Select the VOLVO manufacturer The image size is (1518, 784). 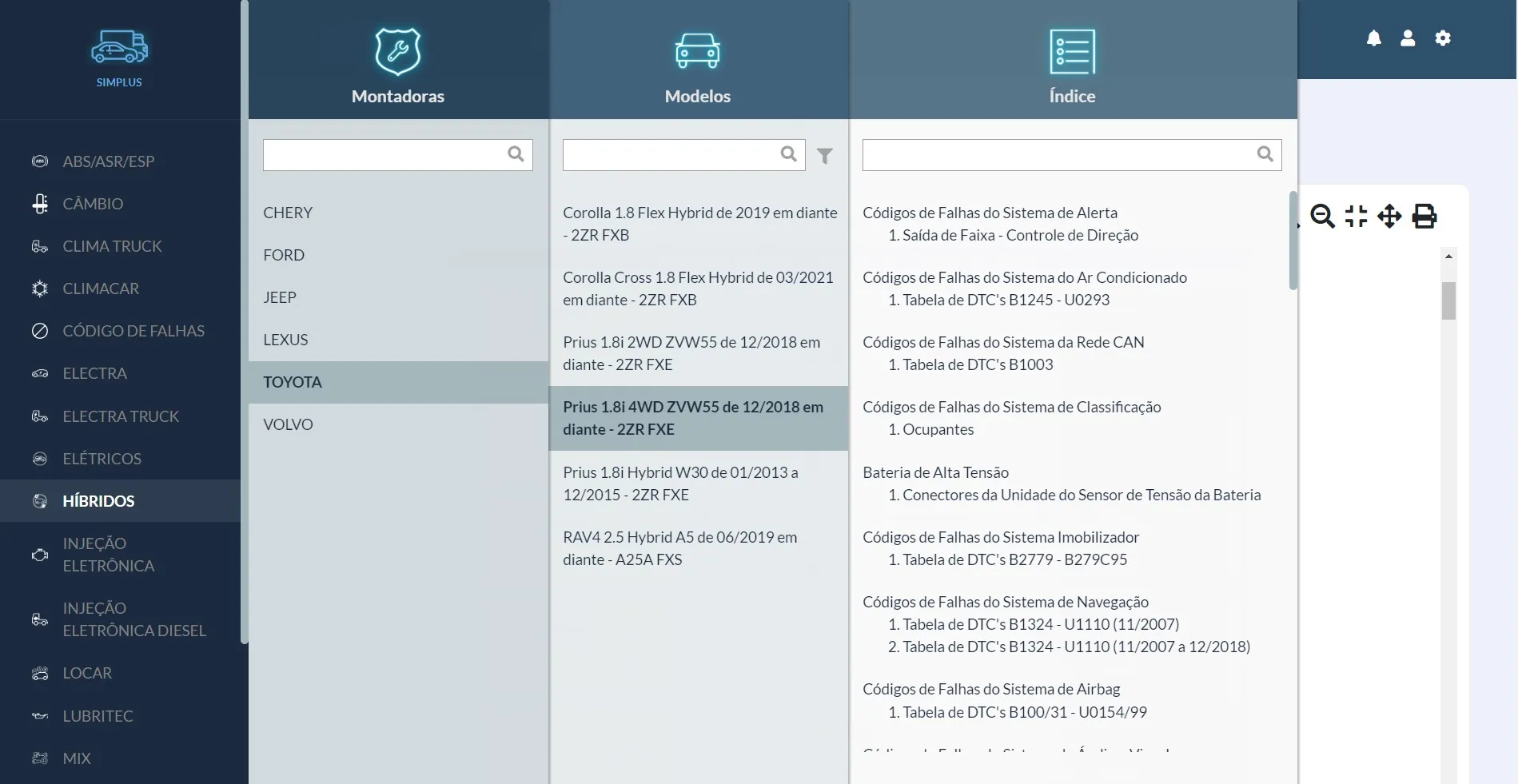(288, 424)
